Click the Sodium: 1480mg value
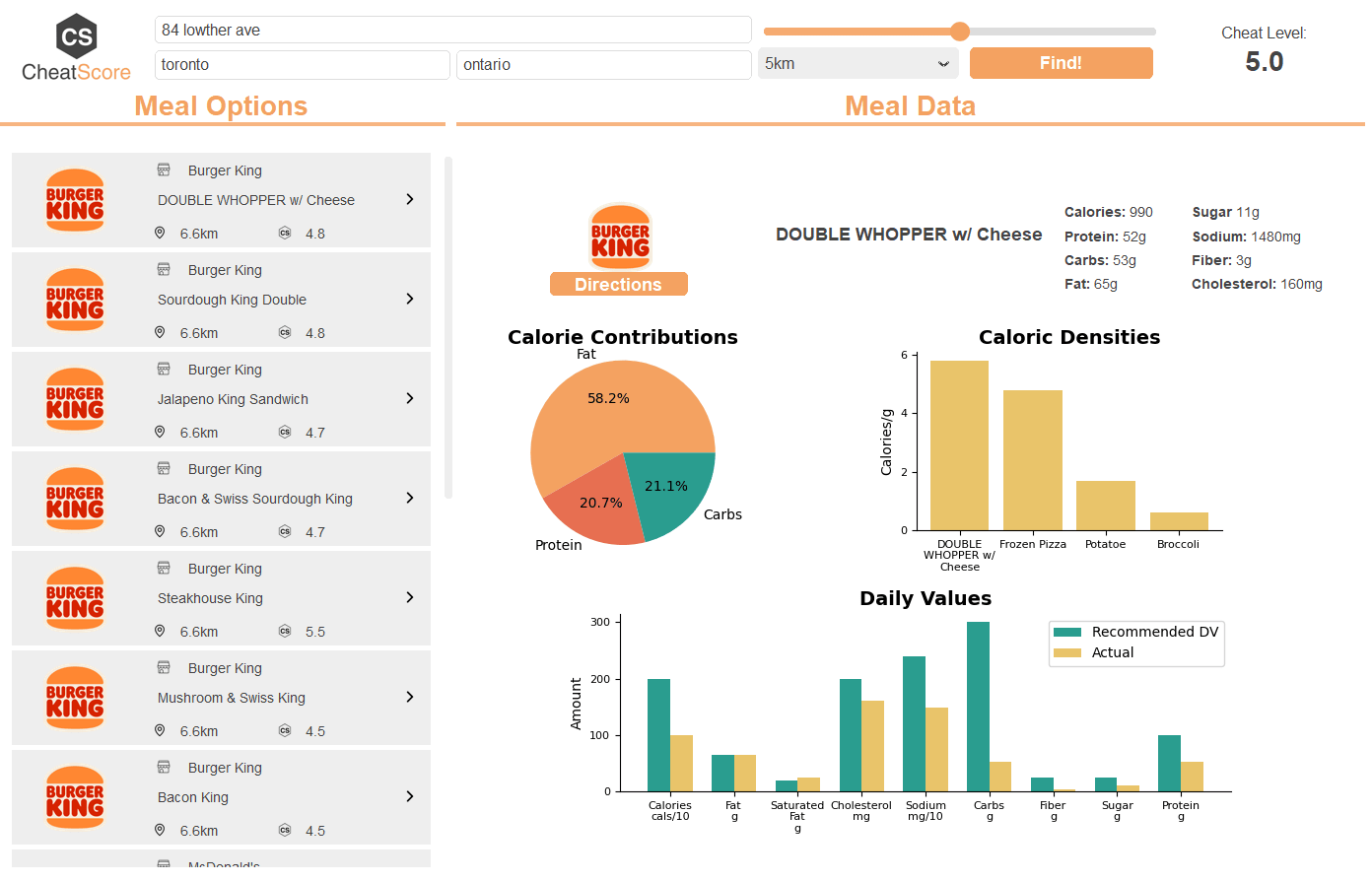 pyautogui.click(x=1246, y=237)
